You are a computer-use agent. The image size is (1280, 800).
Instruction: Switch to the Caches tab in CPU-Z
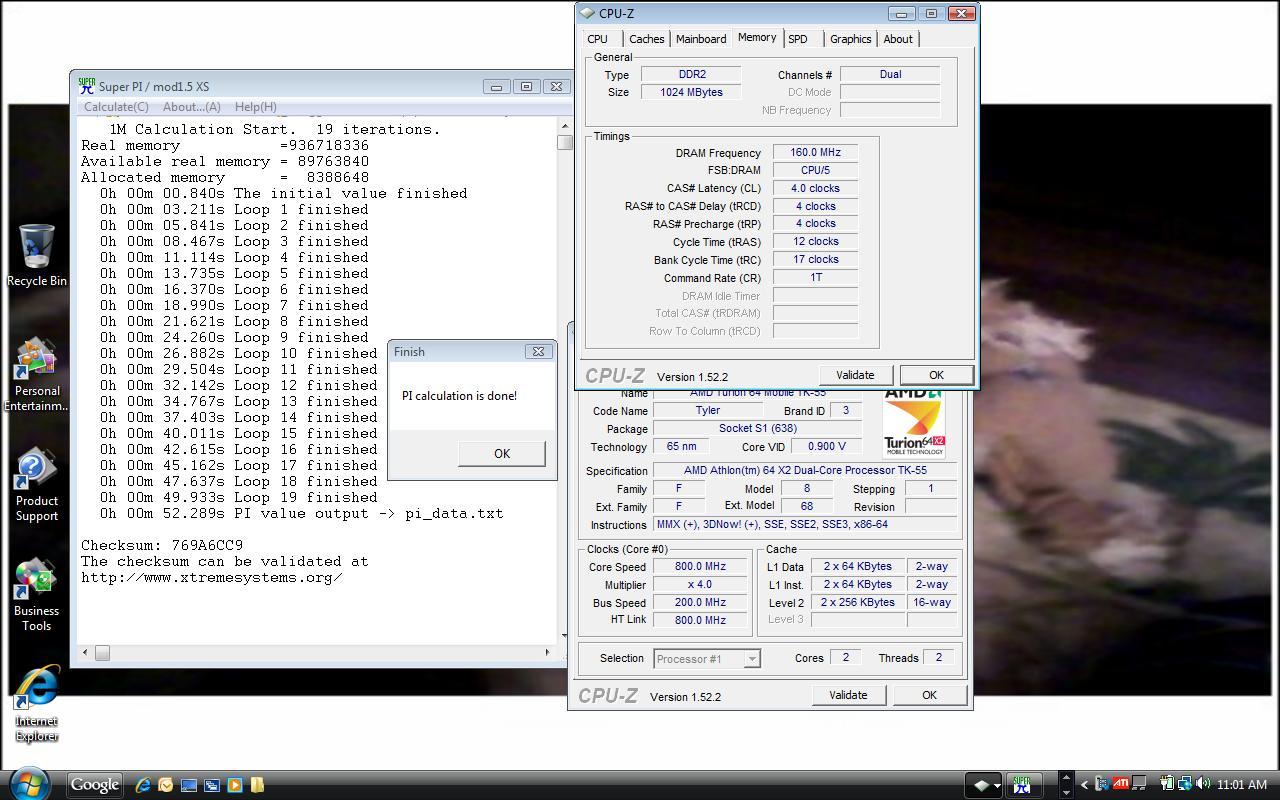point(646,39)
